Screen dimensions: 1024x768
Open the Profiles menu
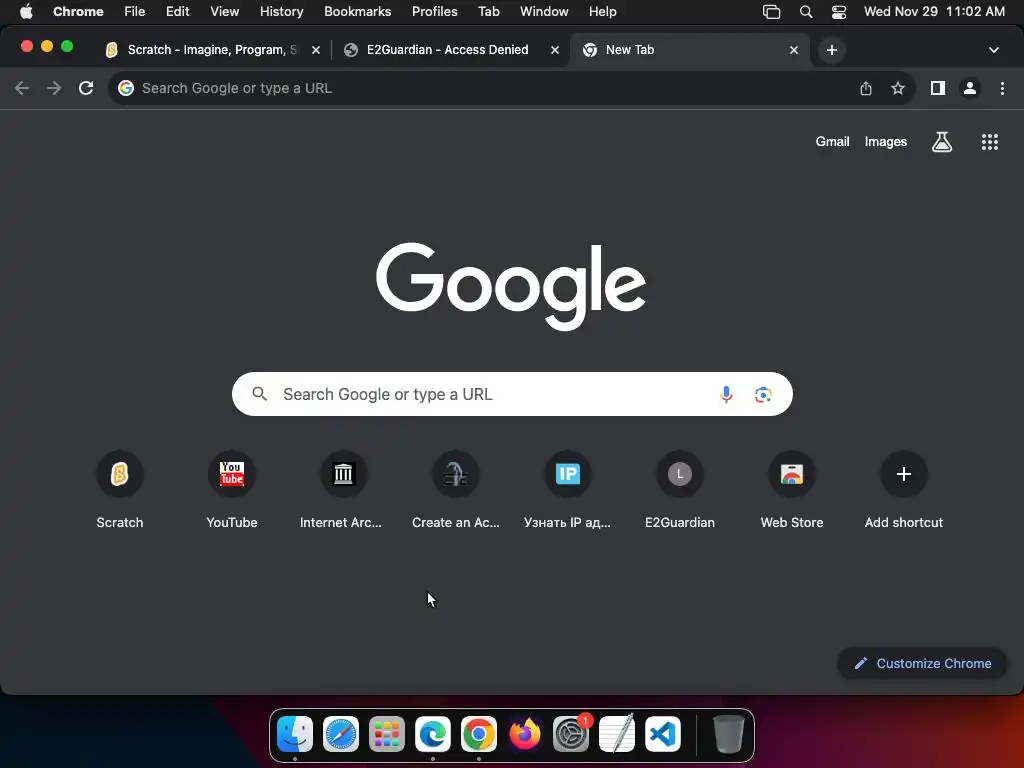click(x=435, y=12)
